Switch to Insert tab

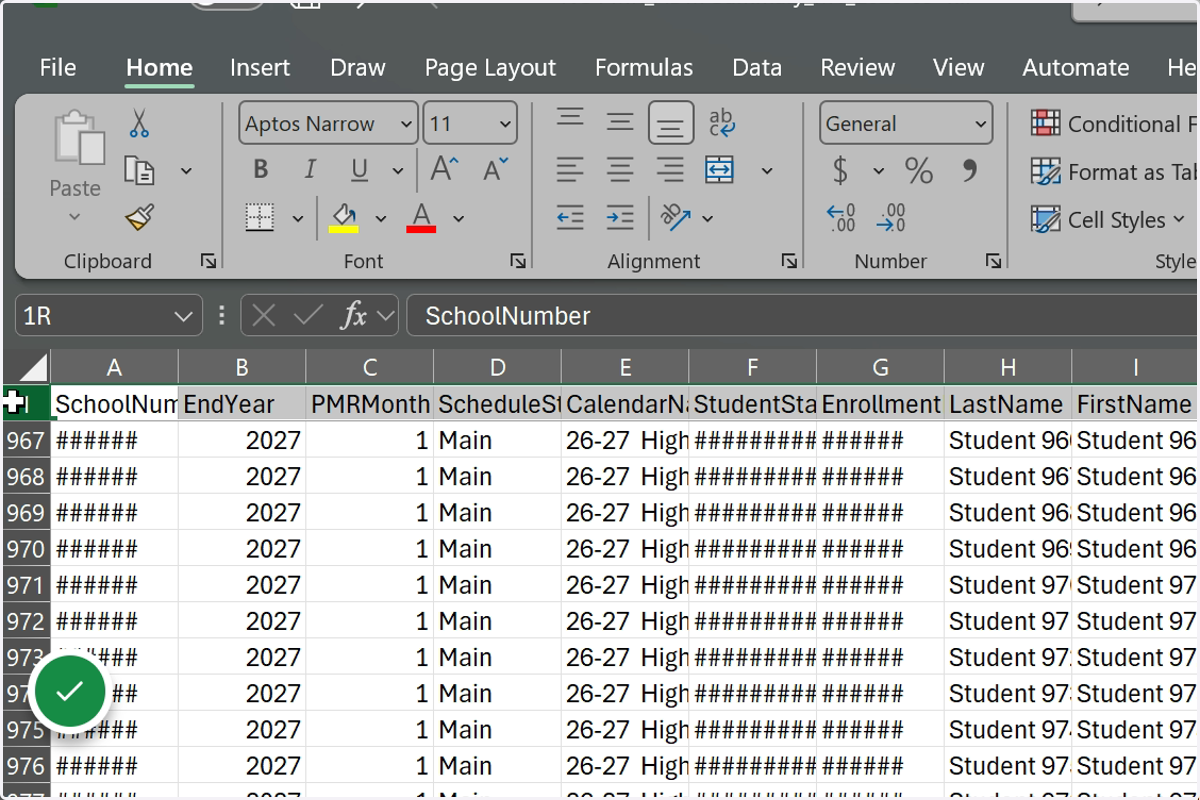260,68
